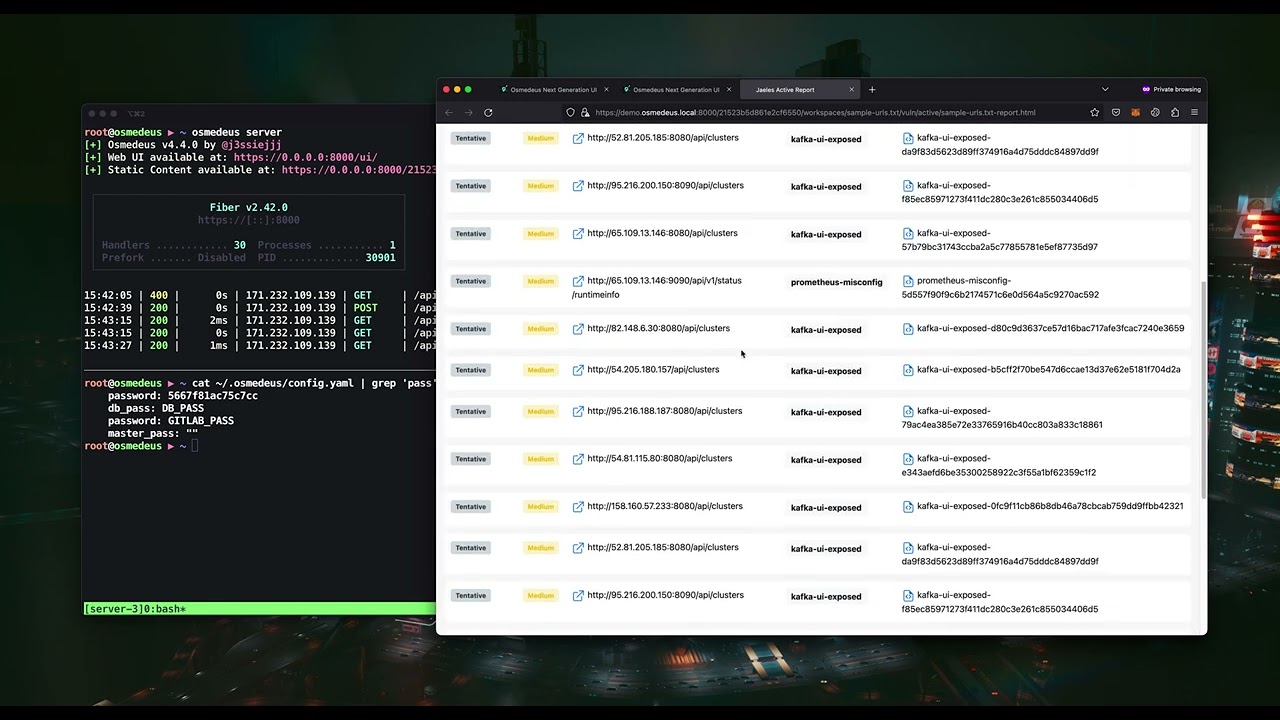This screenshot has width=1280, height=720.
Task: Click the padlock site security icon
Action: pos(585,113)
